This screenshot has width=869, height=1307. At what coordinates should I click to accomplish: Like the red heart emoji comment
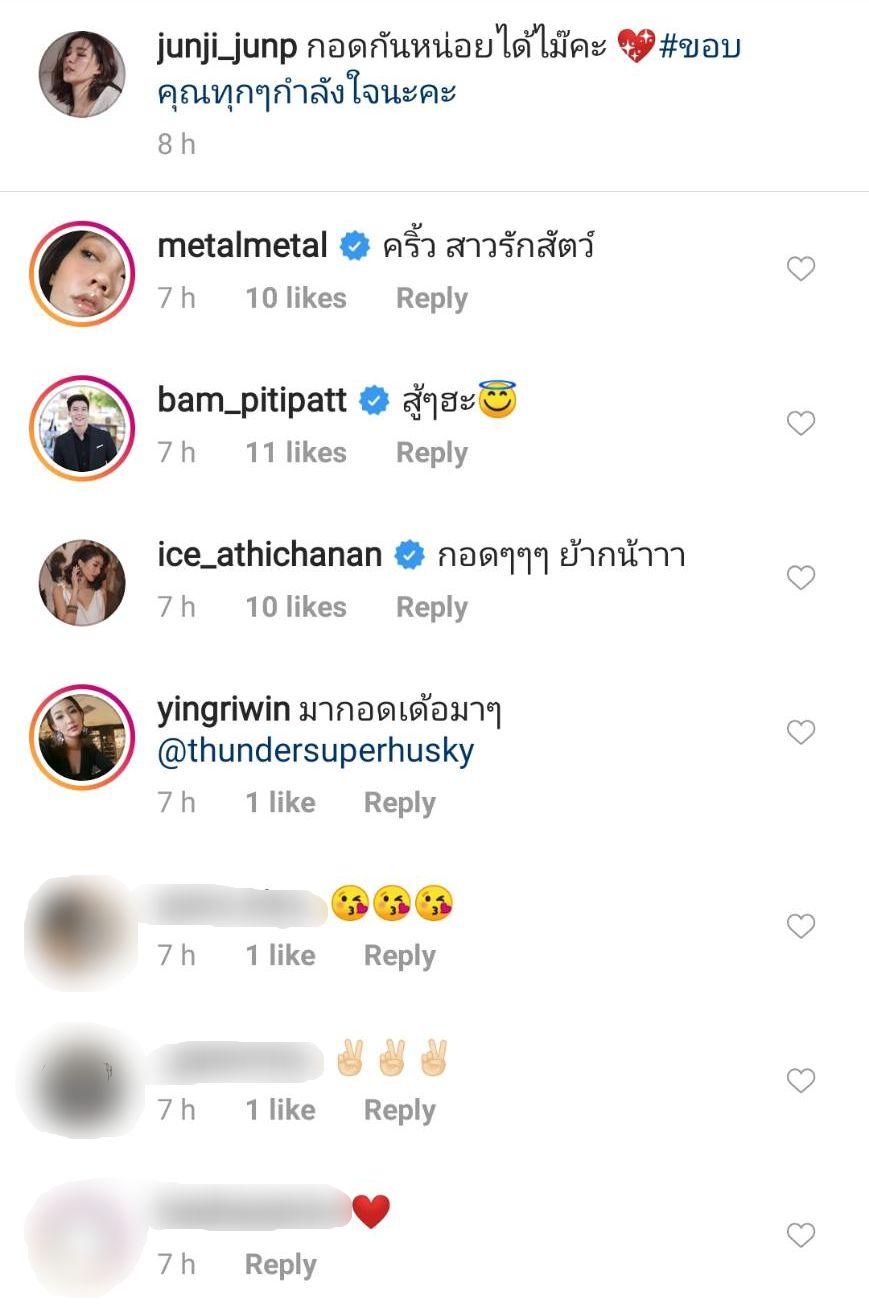pyautogui.click(x=801, y=1236)
